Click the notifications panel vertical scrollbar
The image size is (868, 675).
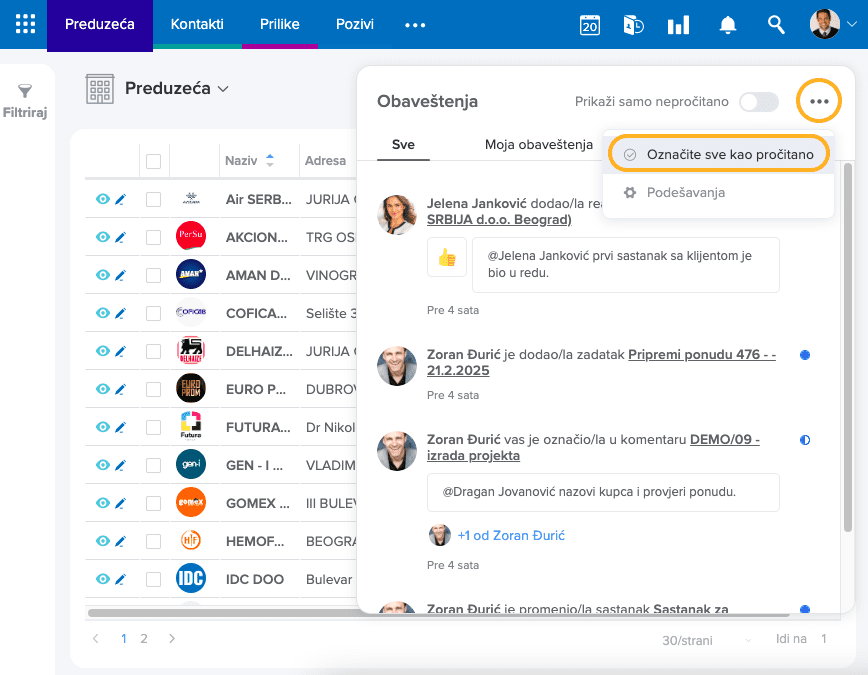coord(848,348)
